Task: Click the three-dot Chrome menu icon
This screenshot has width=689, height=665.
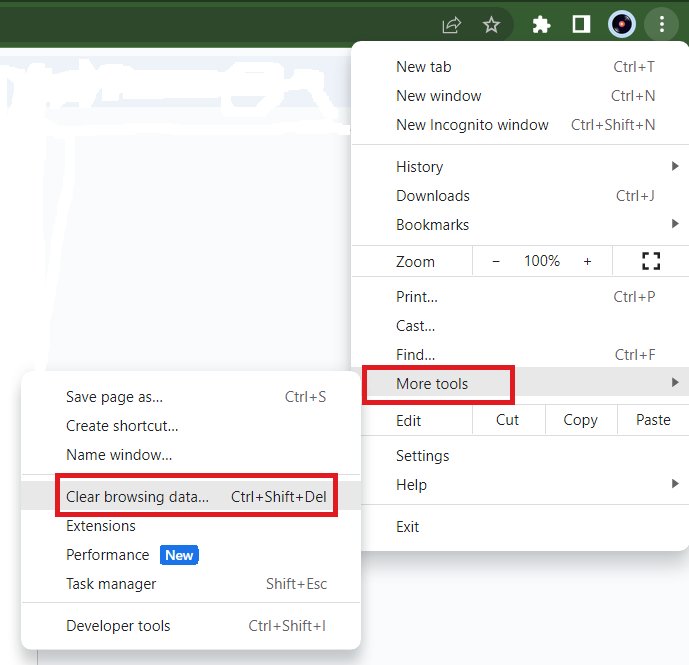Action: point(661,25)
